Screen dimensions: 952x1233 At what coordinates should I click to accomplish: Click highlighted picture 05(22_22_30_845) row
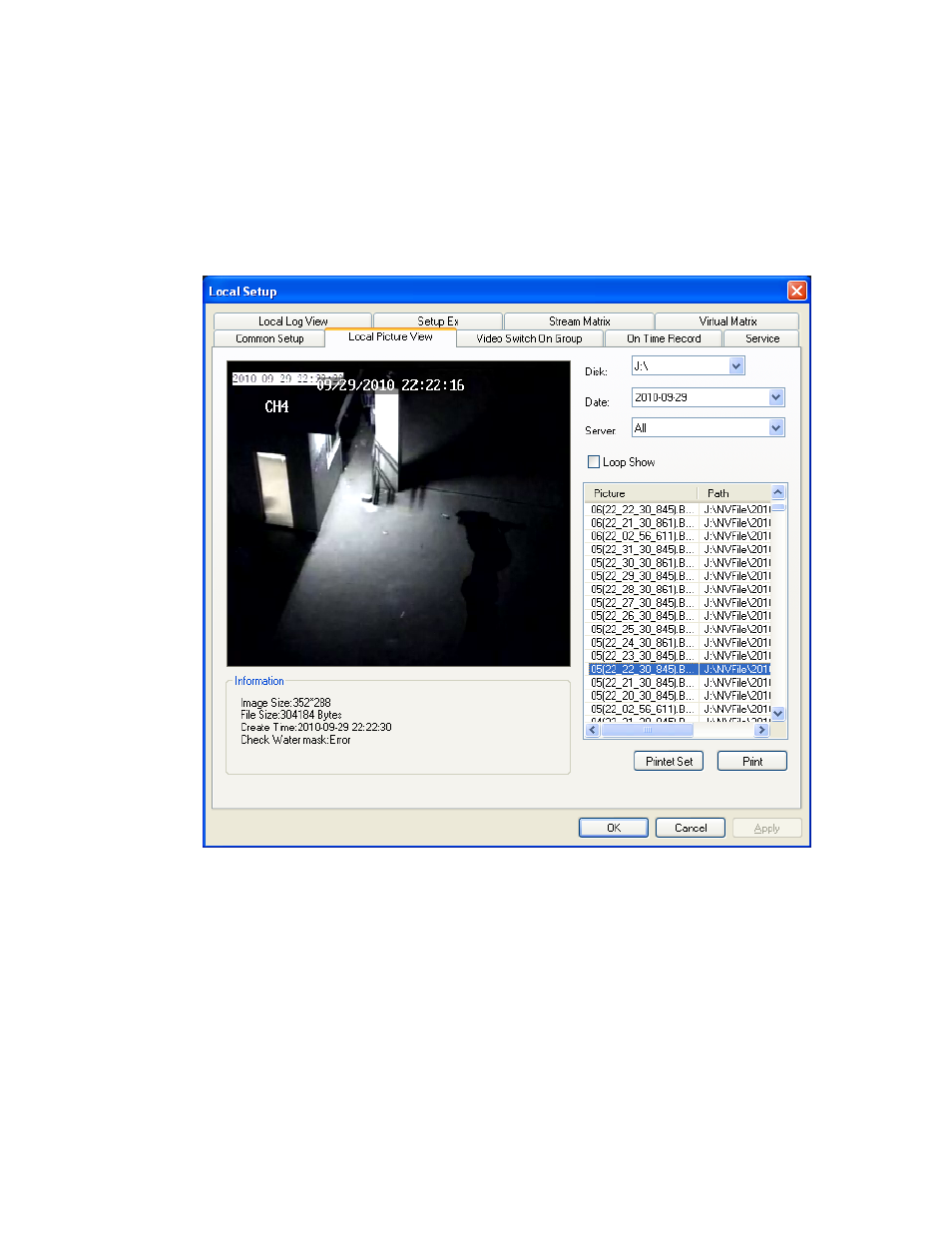click(679, 669)
